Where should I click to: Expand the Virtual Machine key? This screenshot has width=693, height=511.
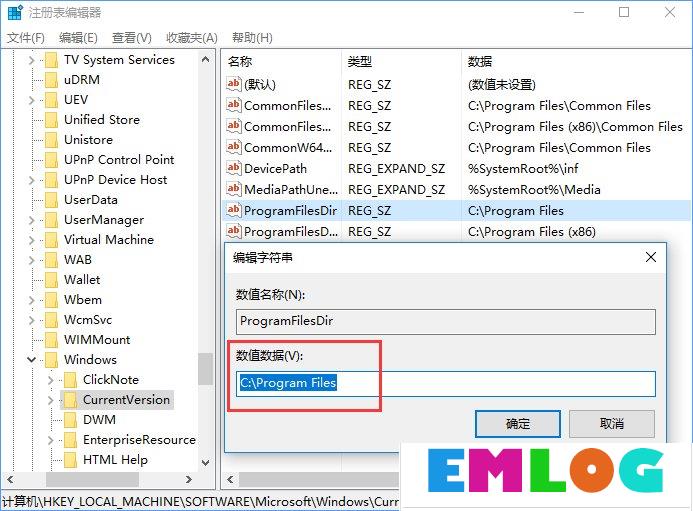click(31, 240)
